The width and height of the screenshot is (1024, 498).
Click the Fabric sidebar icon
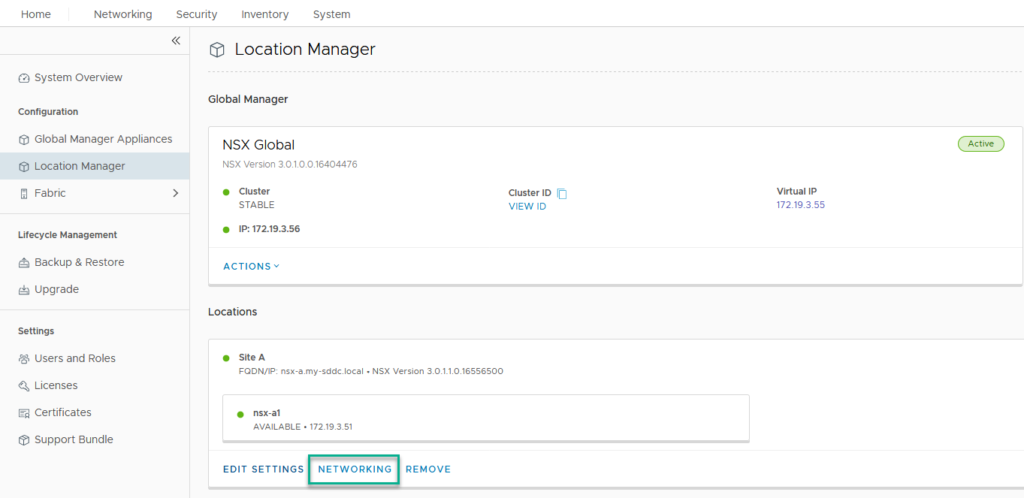coord(24,194)
